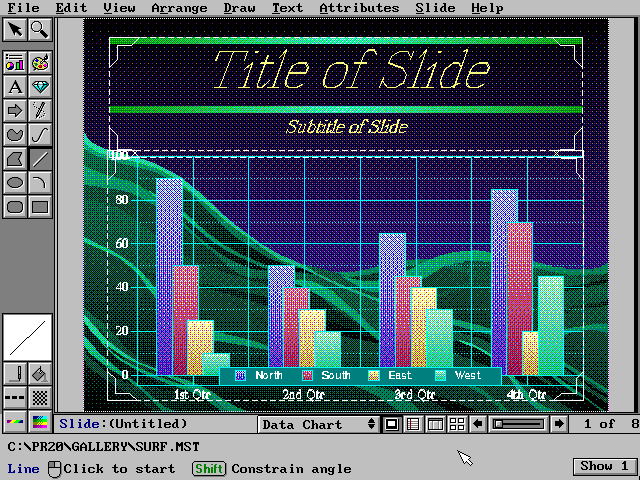Image resolution: width=640 pixels, height=480 pixels.
Task: Open the Help menu
Action: point(487,8)
